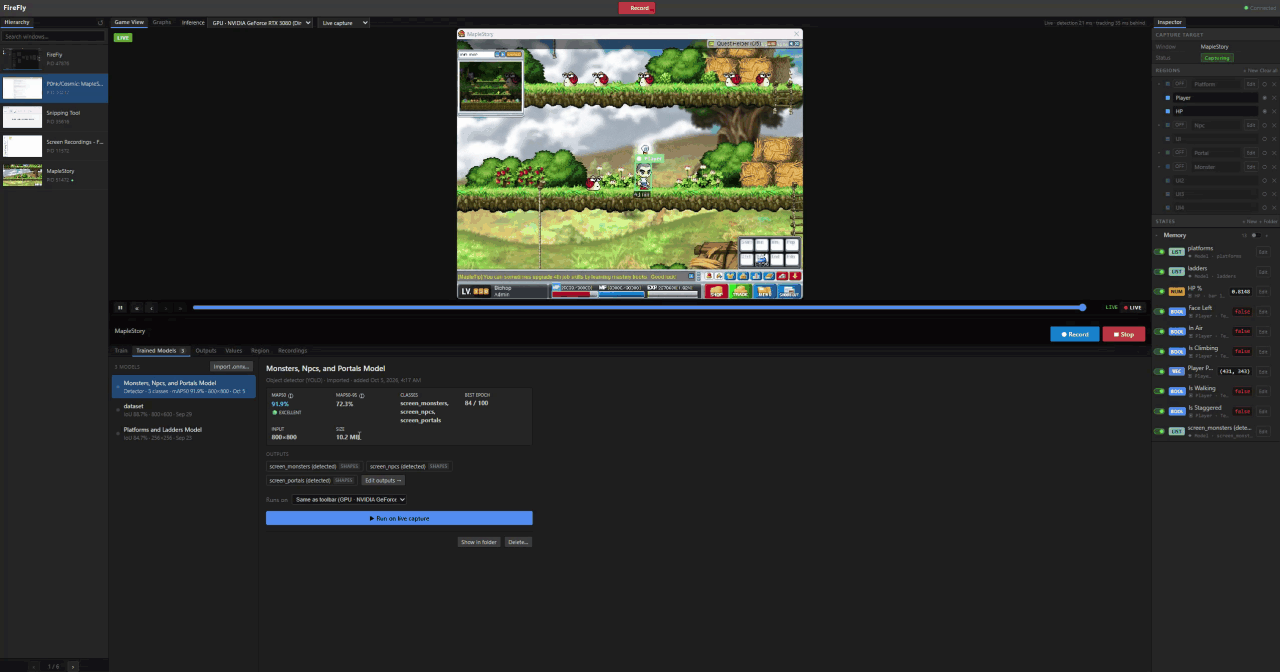
Task: Open the Cash Shop icon in the game bar
Action: tap(716, 291)
